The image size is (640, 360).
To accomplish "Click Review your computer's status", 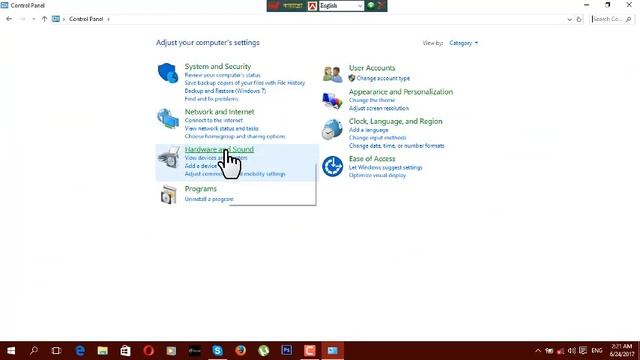I will tap(222, 75).
